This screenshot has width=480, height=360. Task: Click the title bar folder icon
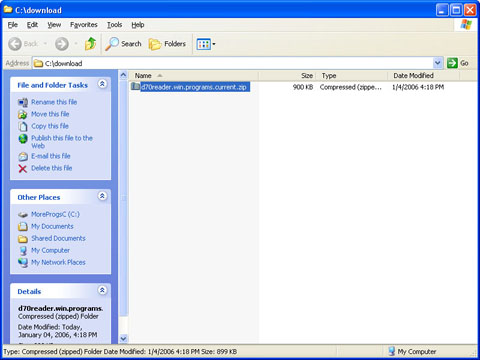[8, 10]
